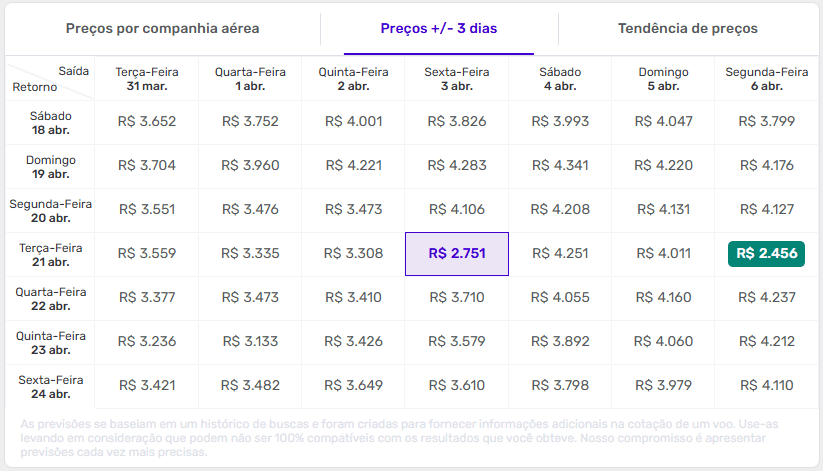The image size is (823, 471).
Task: Pick the R$ 3.133 fare
Action: (251, 342)
